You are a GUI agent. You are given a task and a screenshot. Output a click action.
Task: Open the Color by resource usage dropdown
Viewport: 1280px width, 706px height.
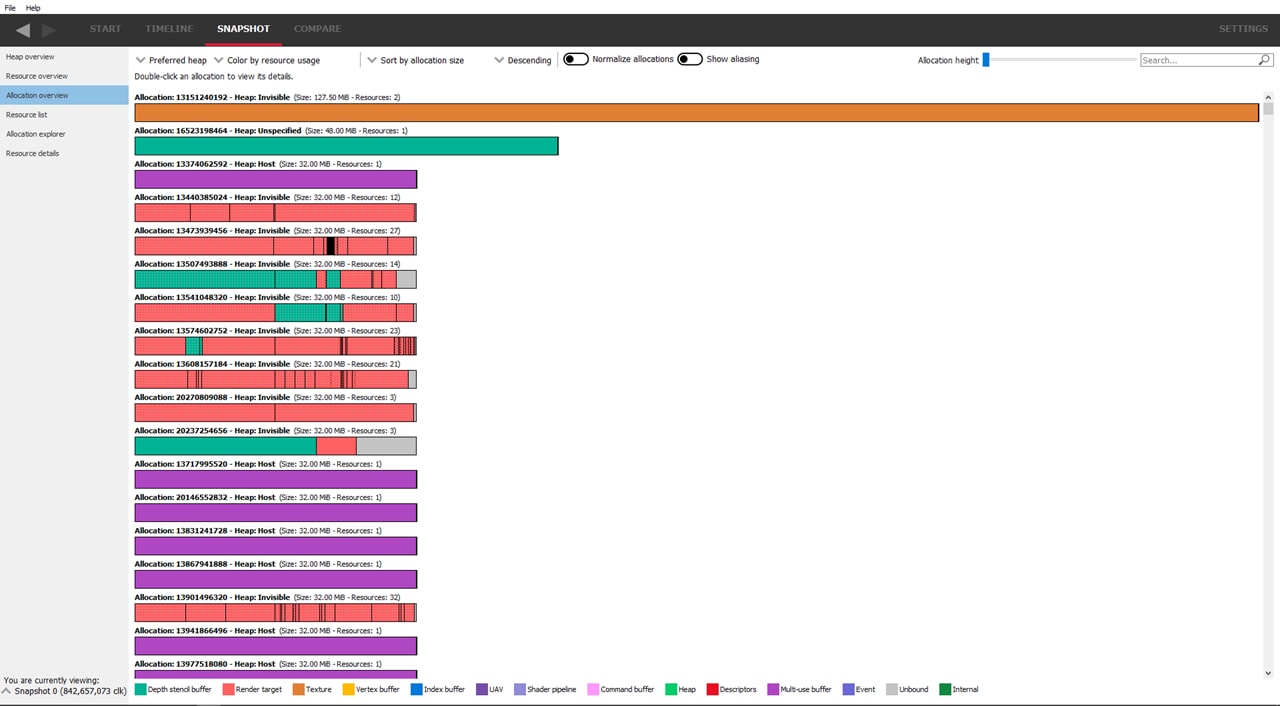[x=266, y=60]
